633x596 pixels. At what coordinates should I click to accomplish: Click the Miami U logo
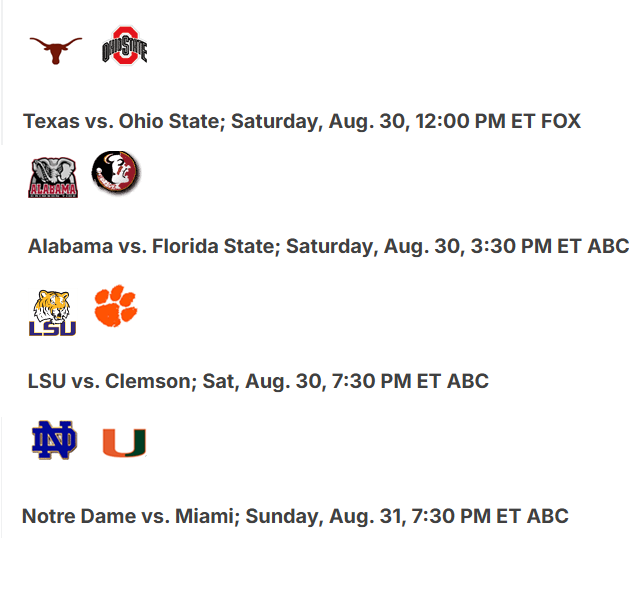pos(124,443)
